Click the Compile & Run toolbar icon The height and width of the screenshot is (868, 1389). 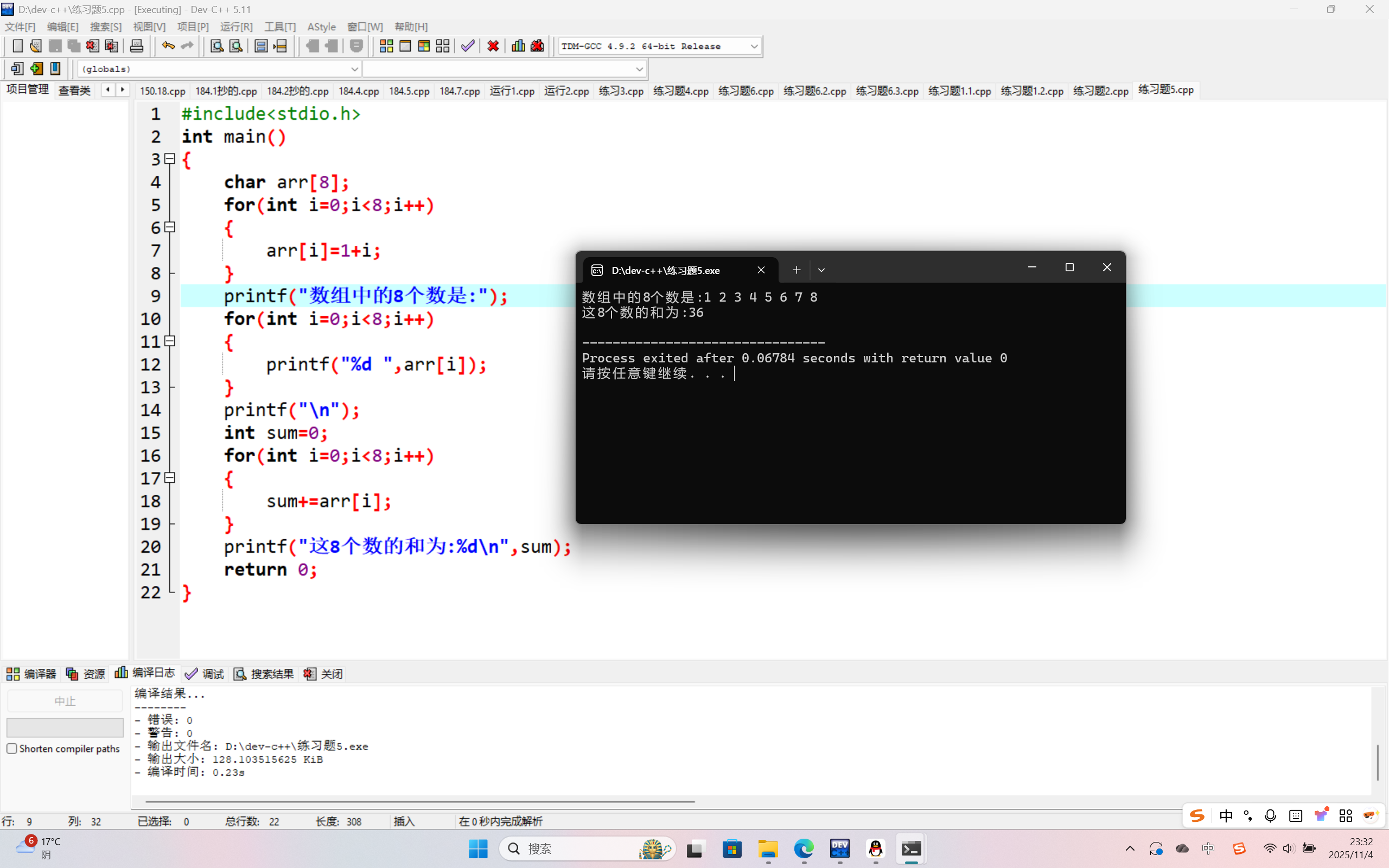[x=424, y=46]
